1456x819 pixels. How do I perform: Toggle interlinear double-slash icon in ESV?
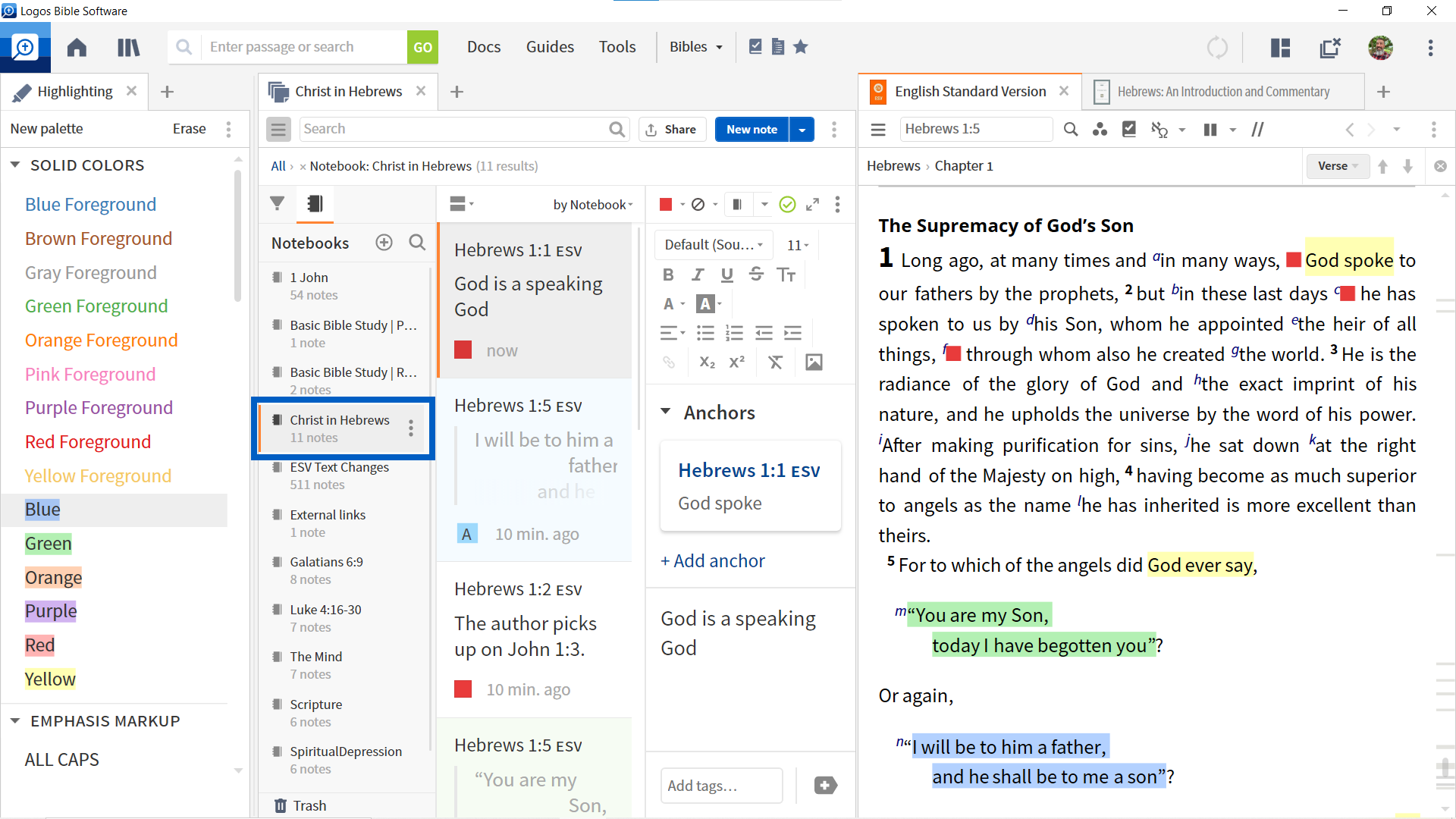[x=1257, y=130]
